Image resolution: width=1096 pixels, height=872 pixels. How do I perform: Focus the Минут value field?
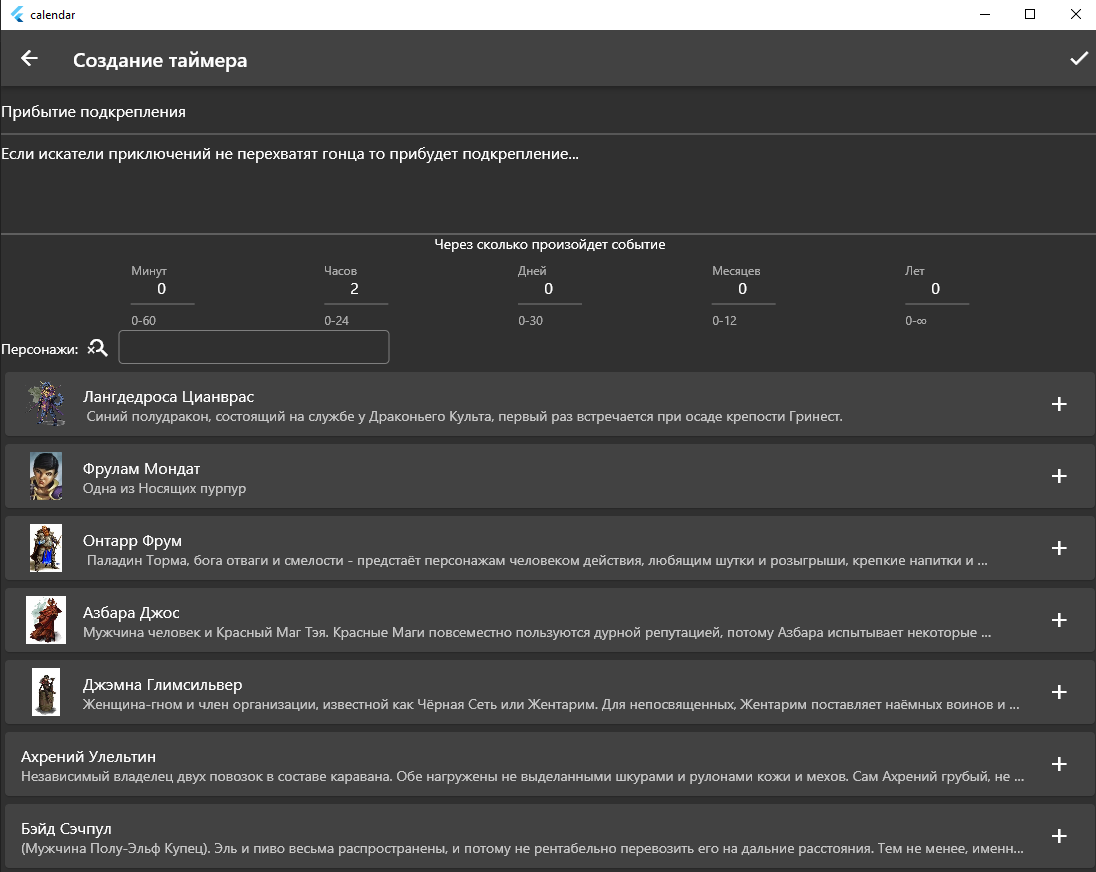click(x=162, y=290)
